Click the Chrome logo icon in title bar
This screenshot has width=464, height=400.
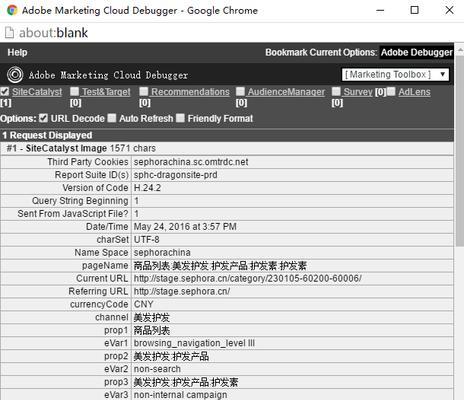[12, 10]
